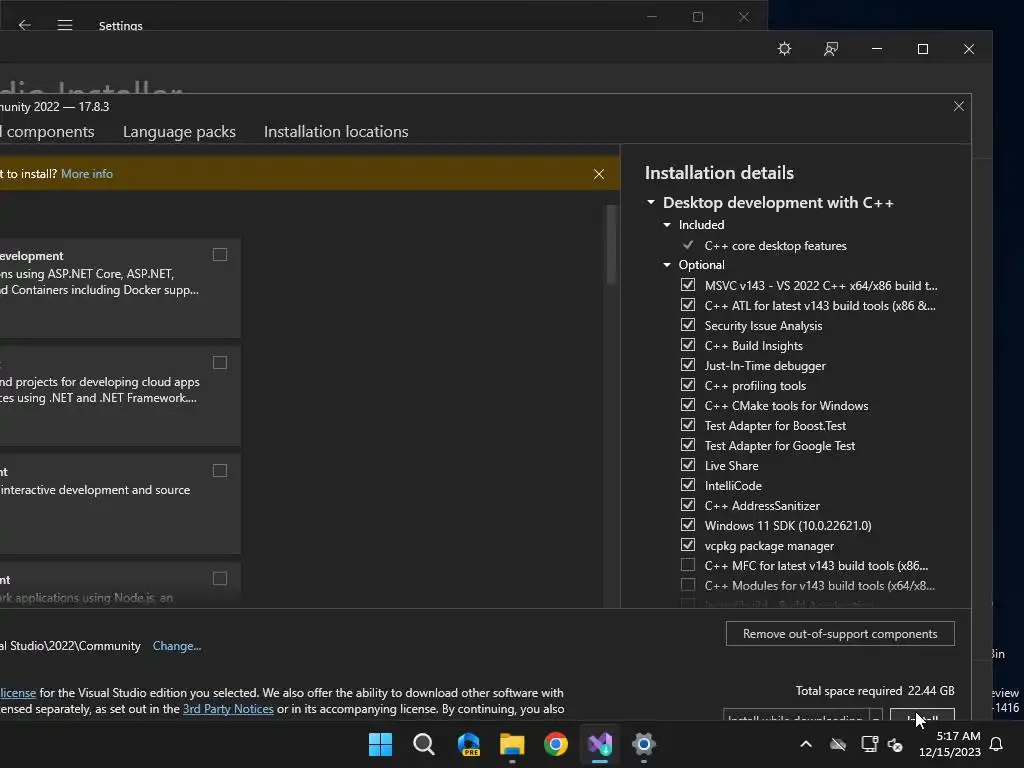Open the Windows Start menu
Screen dimensions: 1024x768
380,744
